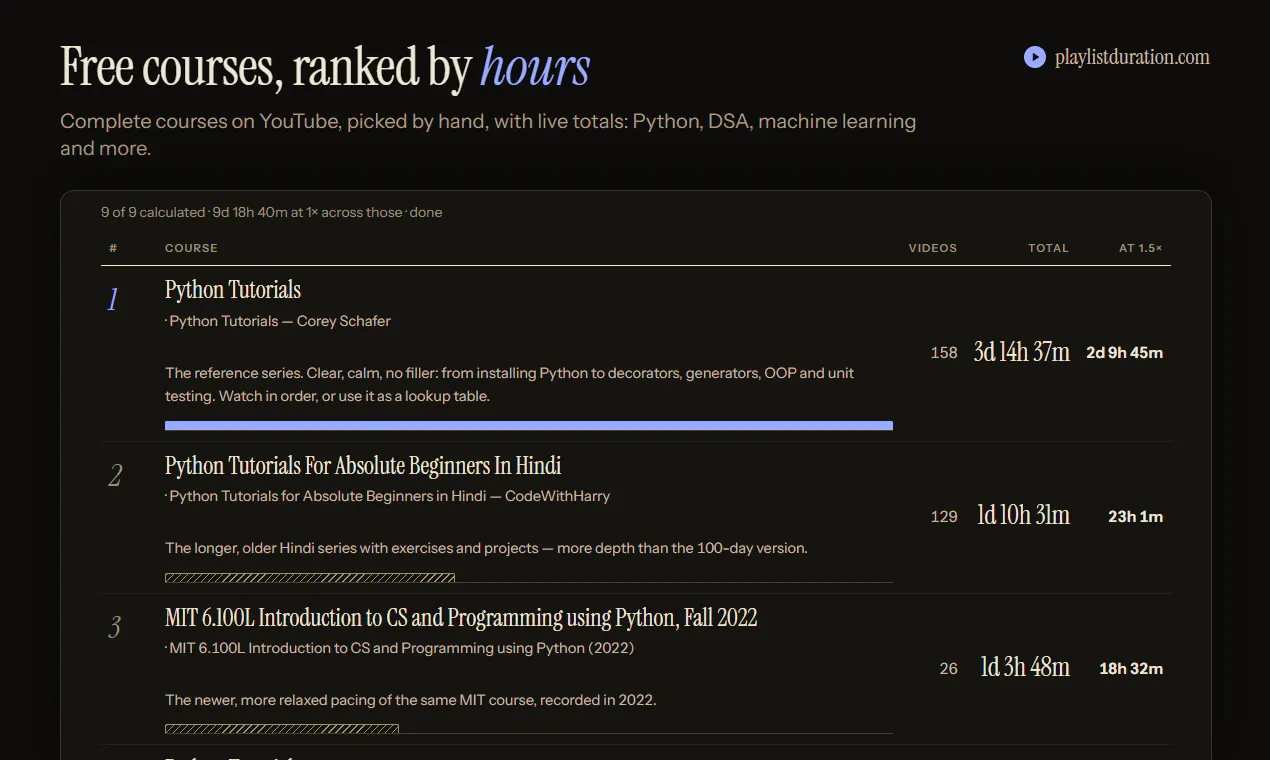Screen dimensions: 1270x760
Task: Click the 18h 32m speed time
Action: tap(1131, 669)
